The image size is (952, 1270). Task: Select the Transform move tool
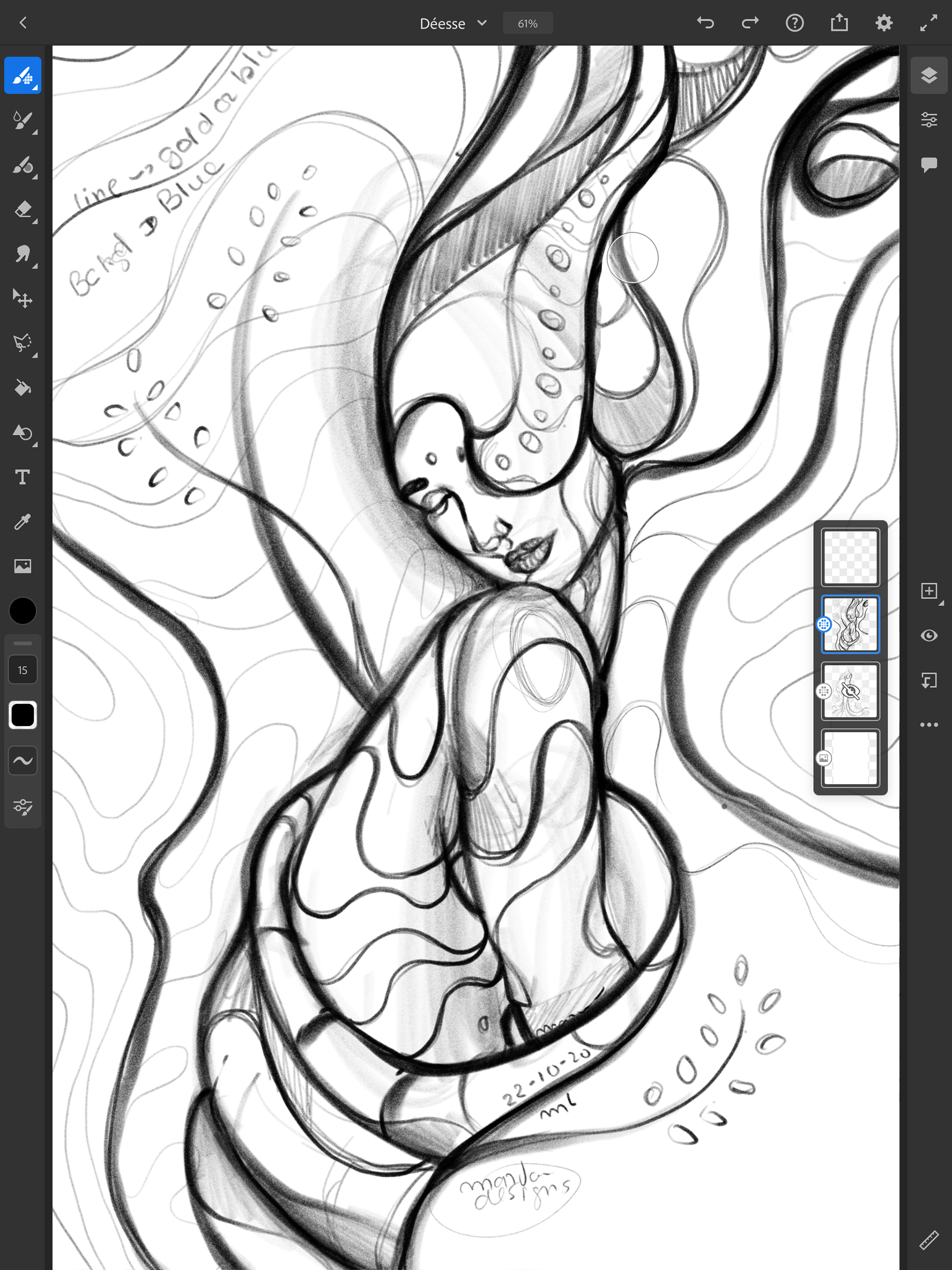coord(22,299)
